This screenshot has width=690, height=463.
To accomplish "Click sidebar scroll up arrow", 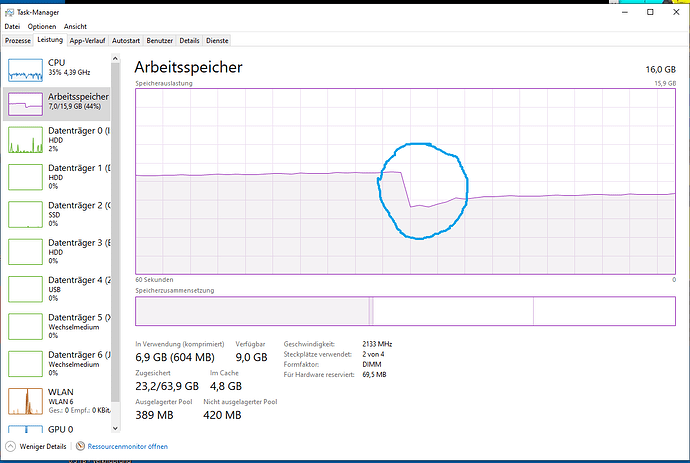I will (x=115, y=59).
